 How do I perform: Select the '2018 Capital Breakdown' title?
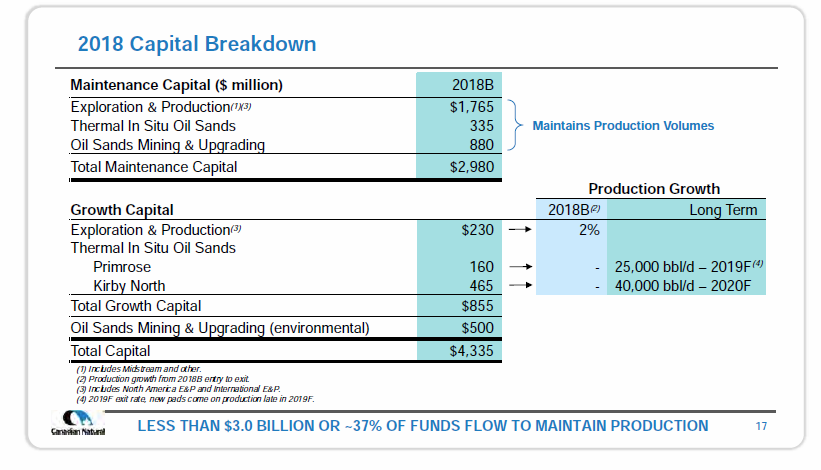197,44
